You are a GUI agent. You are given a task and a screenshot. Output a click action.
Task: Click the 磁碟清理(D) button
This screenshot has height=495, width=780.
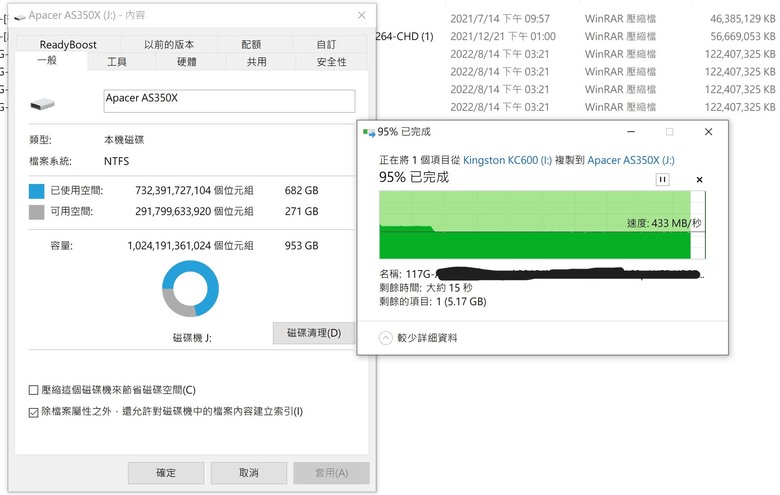click(x=314, y=333)
